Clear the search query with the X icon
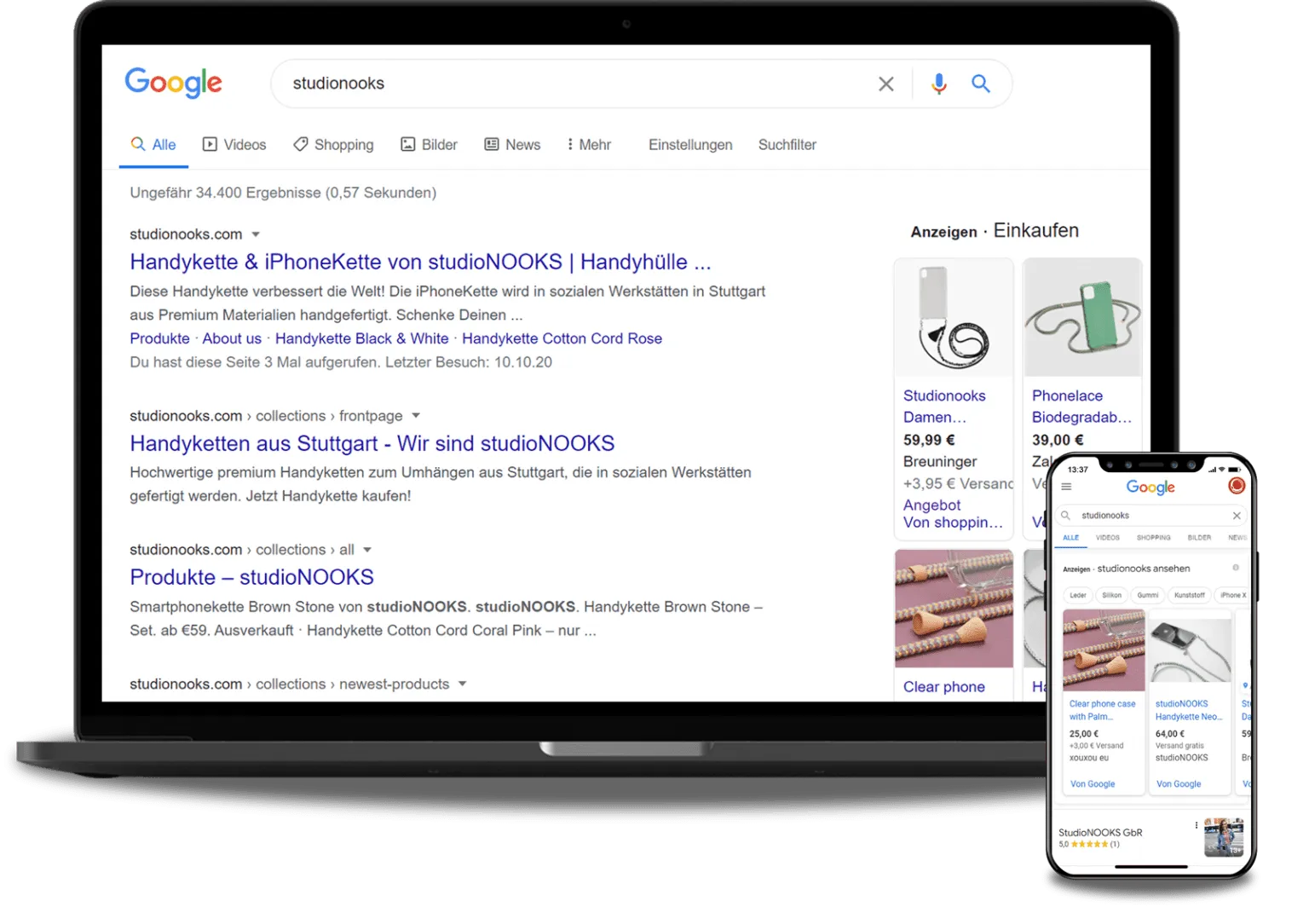 (x=886, y=84)
